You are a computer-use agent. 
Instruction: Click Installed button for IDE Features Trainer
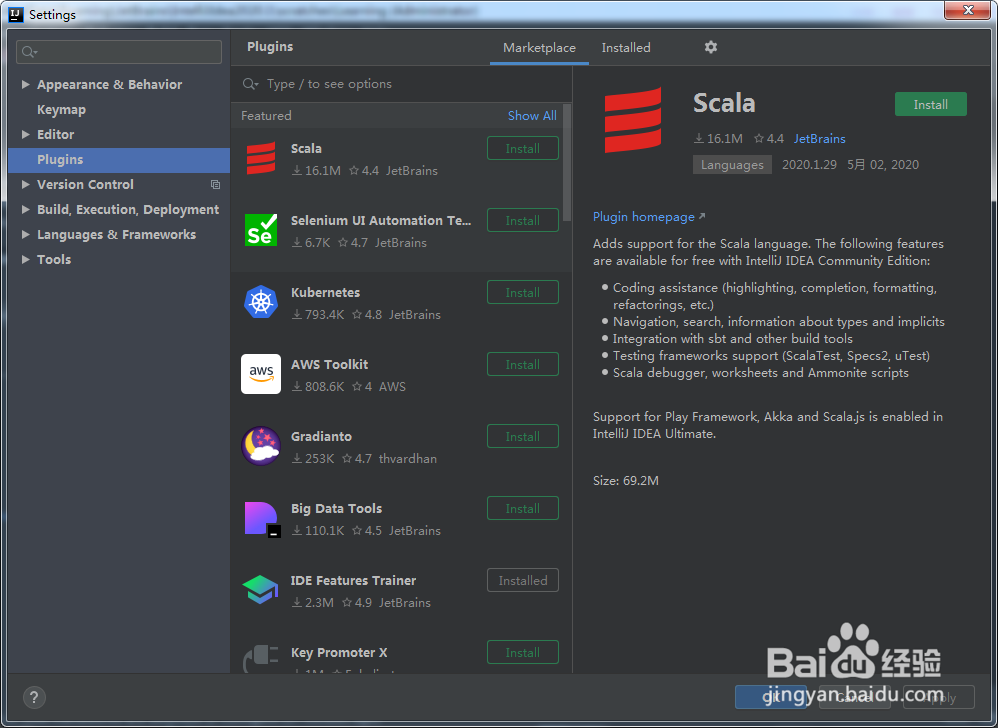(x=523, y=580)
